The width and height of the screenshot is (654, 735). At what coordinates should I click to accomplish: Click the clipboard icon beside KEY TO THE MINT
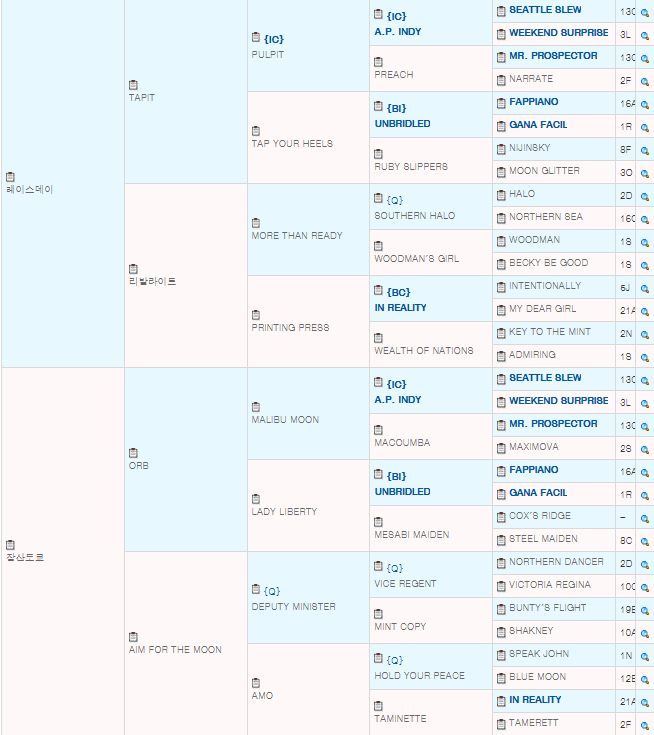501,332
